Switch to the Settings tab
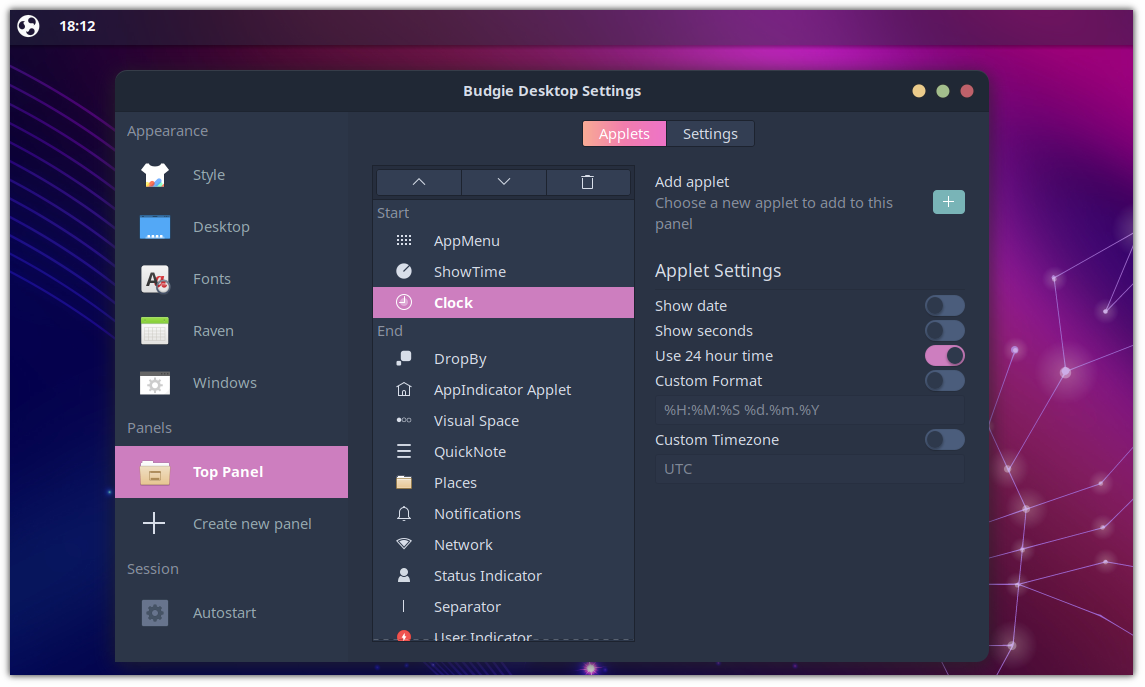 pyautogui.click(x=710, y=133)
